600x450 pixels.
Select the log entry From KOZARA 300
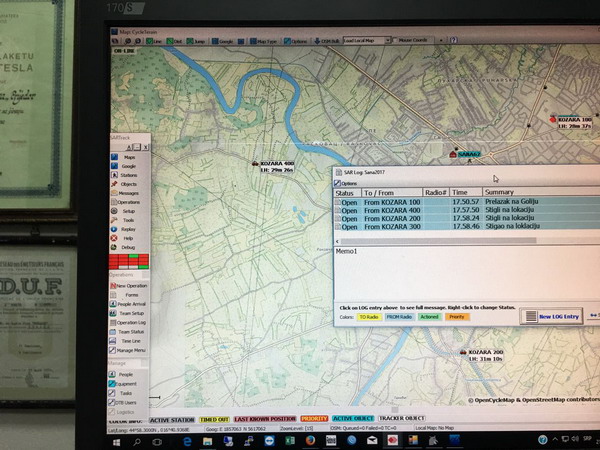pos(467,227)
